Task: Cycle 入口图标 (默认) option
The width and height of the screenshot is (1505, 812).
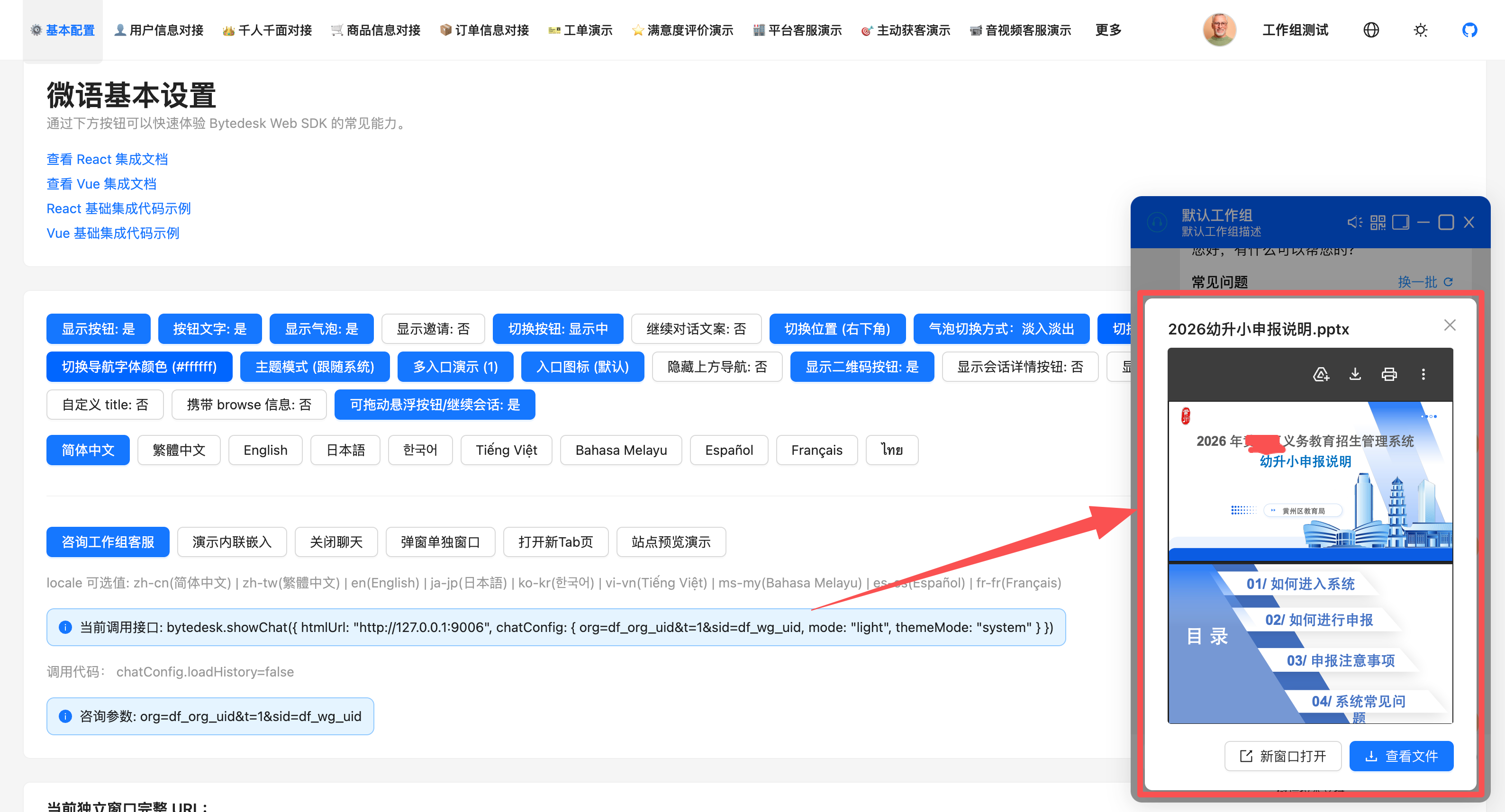Action: 582,367
